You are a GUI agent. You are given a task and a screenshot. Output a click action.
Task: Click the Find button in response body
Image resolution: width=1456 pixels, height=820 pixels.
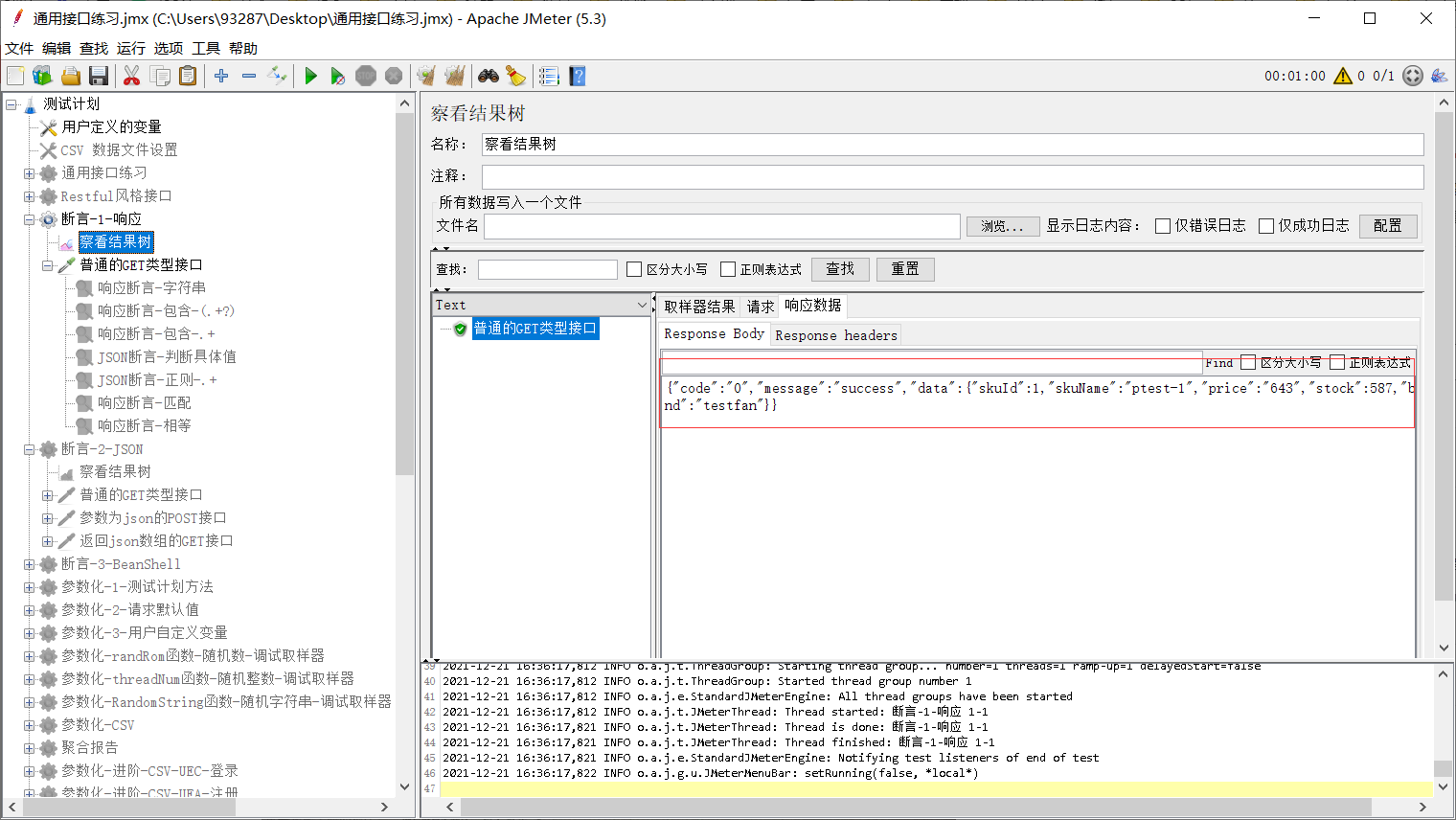[x=1219, y=363]
